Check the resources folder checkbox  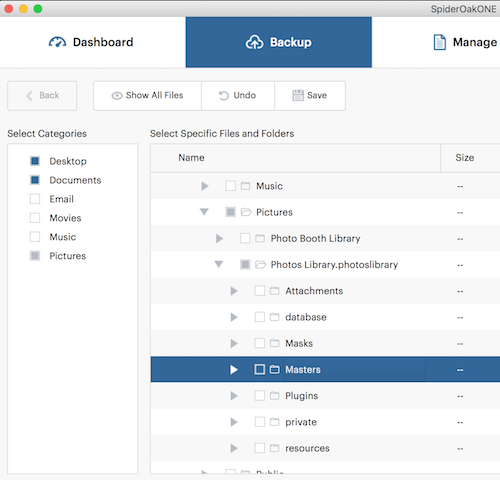pyautogui.click(x=260, y=448)
